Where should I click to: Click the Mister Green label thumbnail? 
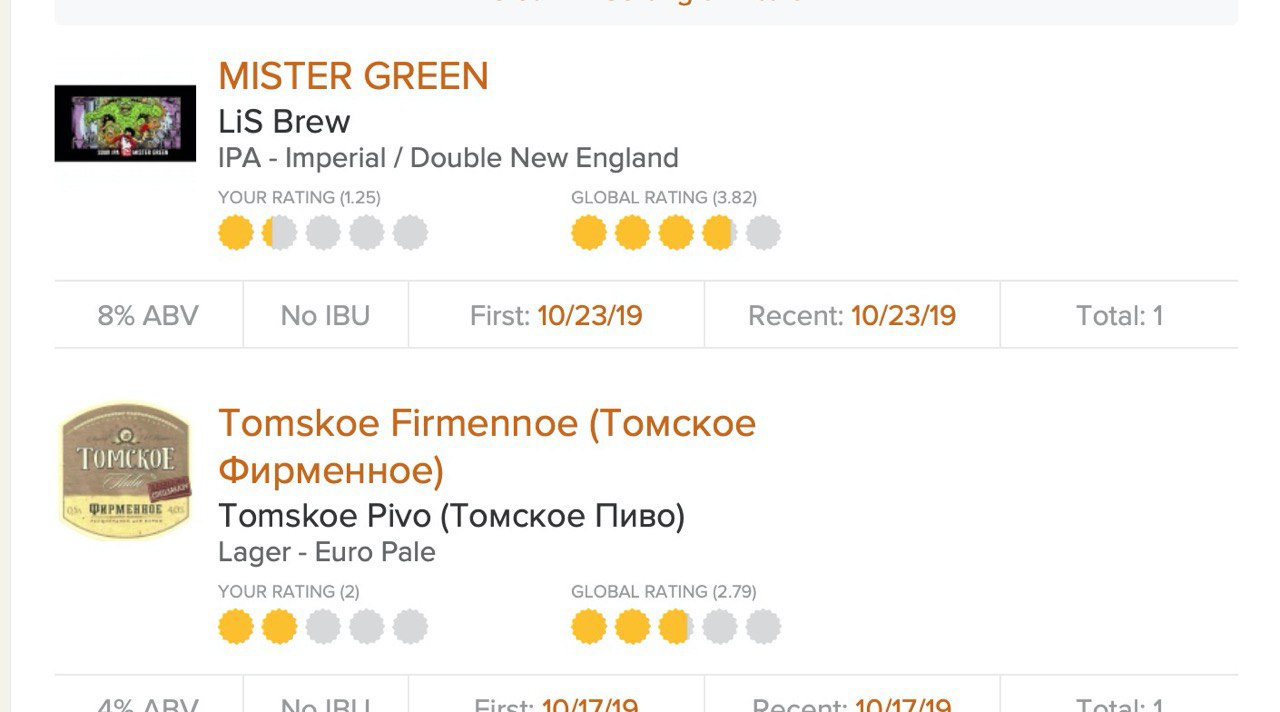(x=125, y=124)
